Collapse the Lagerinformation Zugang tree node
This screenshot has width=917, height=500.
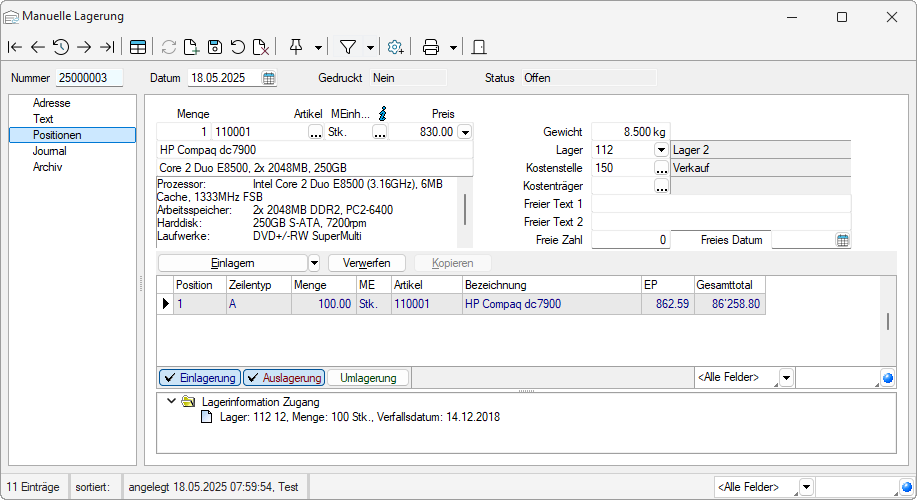[x=171, y=401]
